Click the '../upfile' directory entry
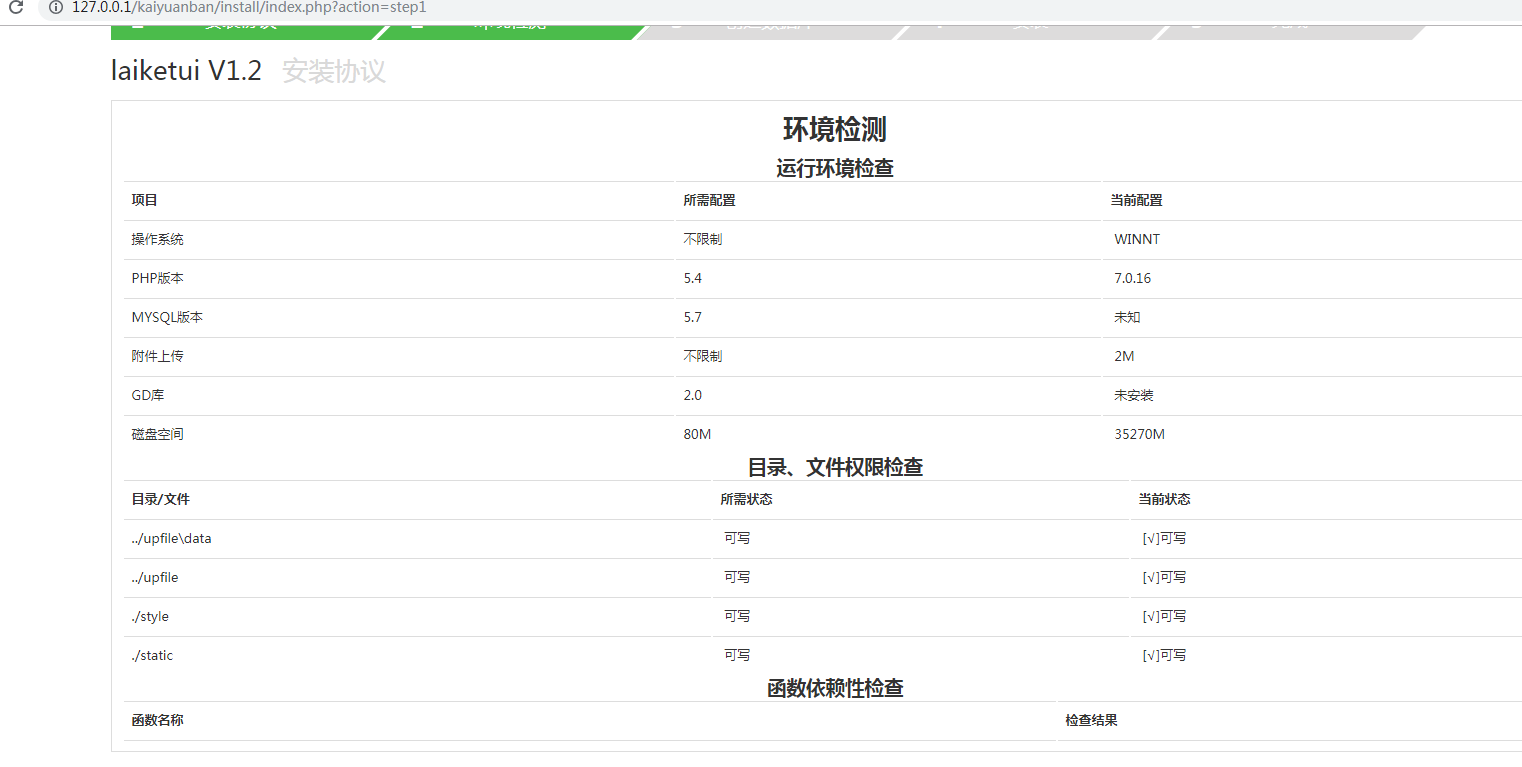1522x767 pixels. coord(155,577)
